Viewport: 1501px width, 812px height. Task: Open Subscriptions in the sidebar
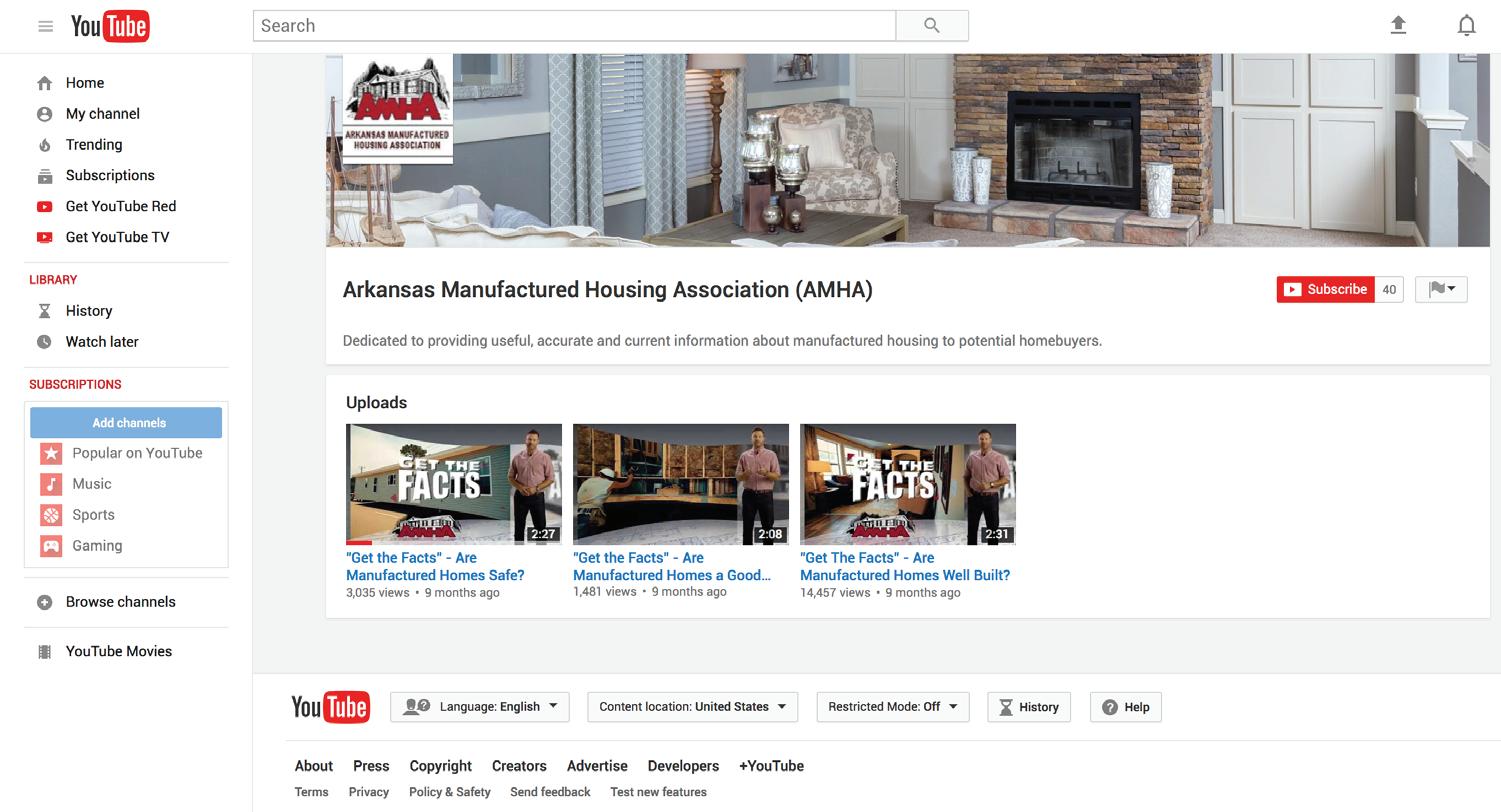(x=110, y=176)
